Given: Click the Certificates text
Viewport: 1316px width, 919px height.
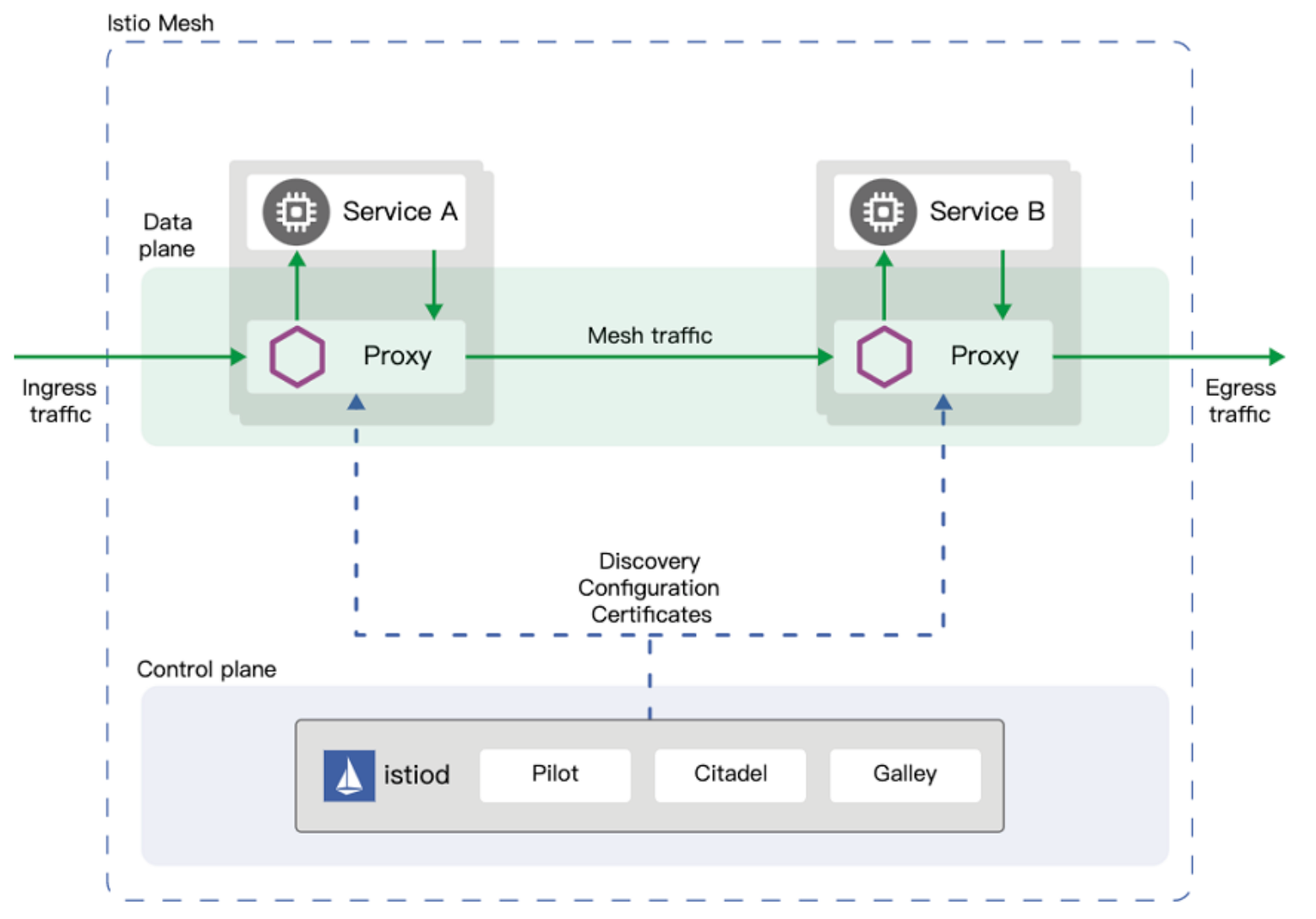Looking at the screenshot, I should 650,614.
